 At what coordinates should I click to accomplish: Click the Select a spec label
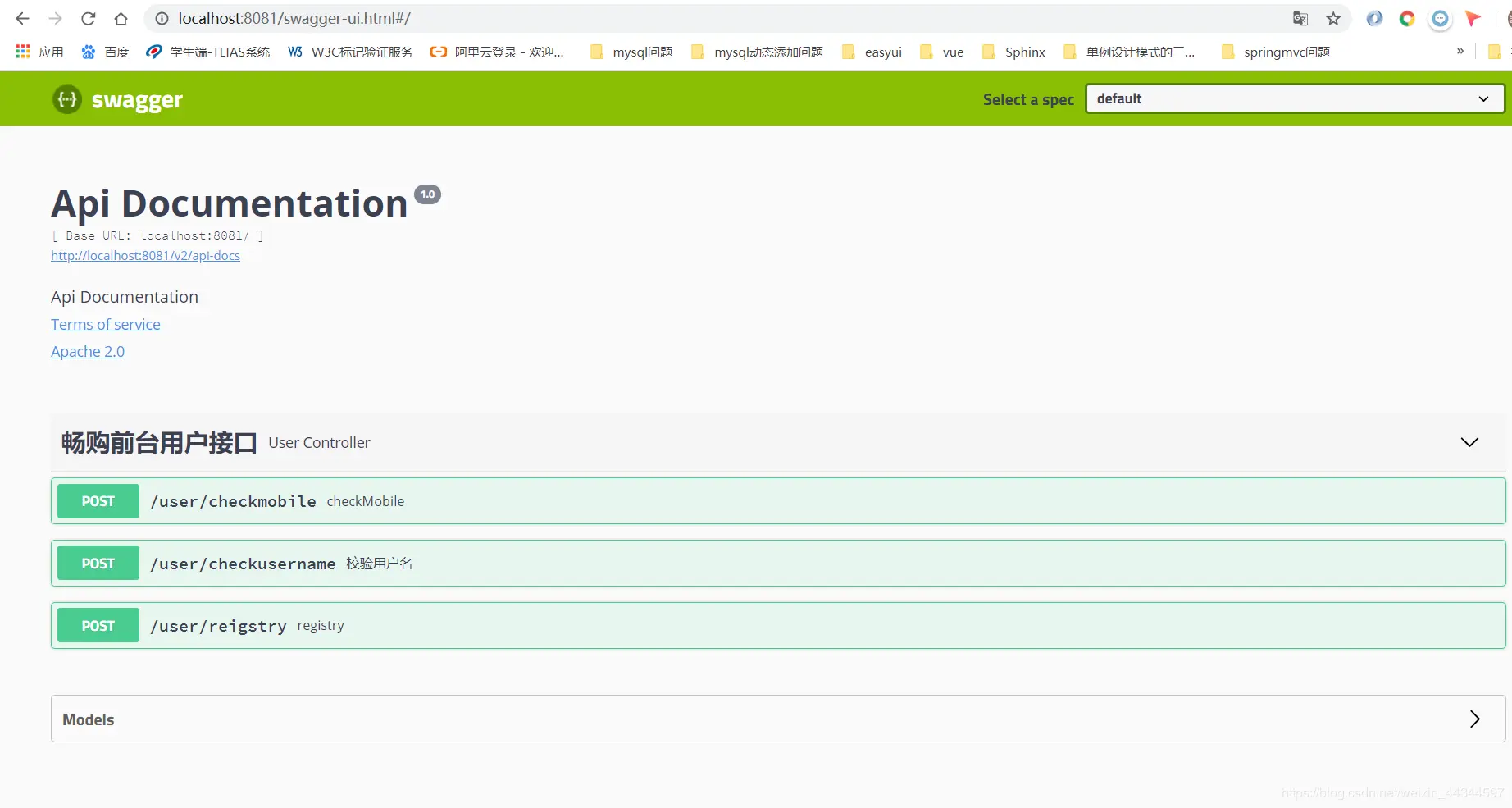click(1028, 99)
